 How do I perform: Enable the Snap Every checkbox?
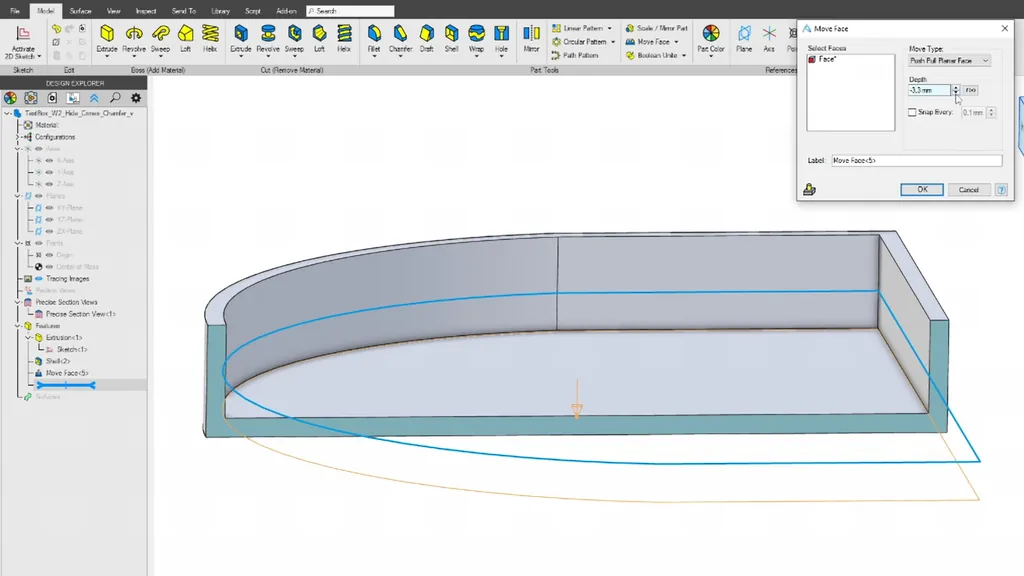pos(912,112)
